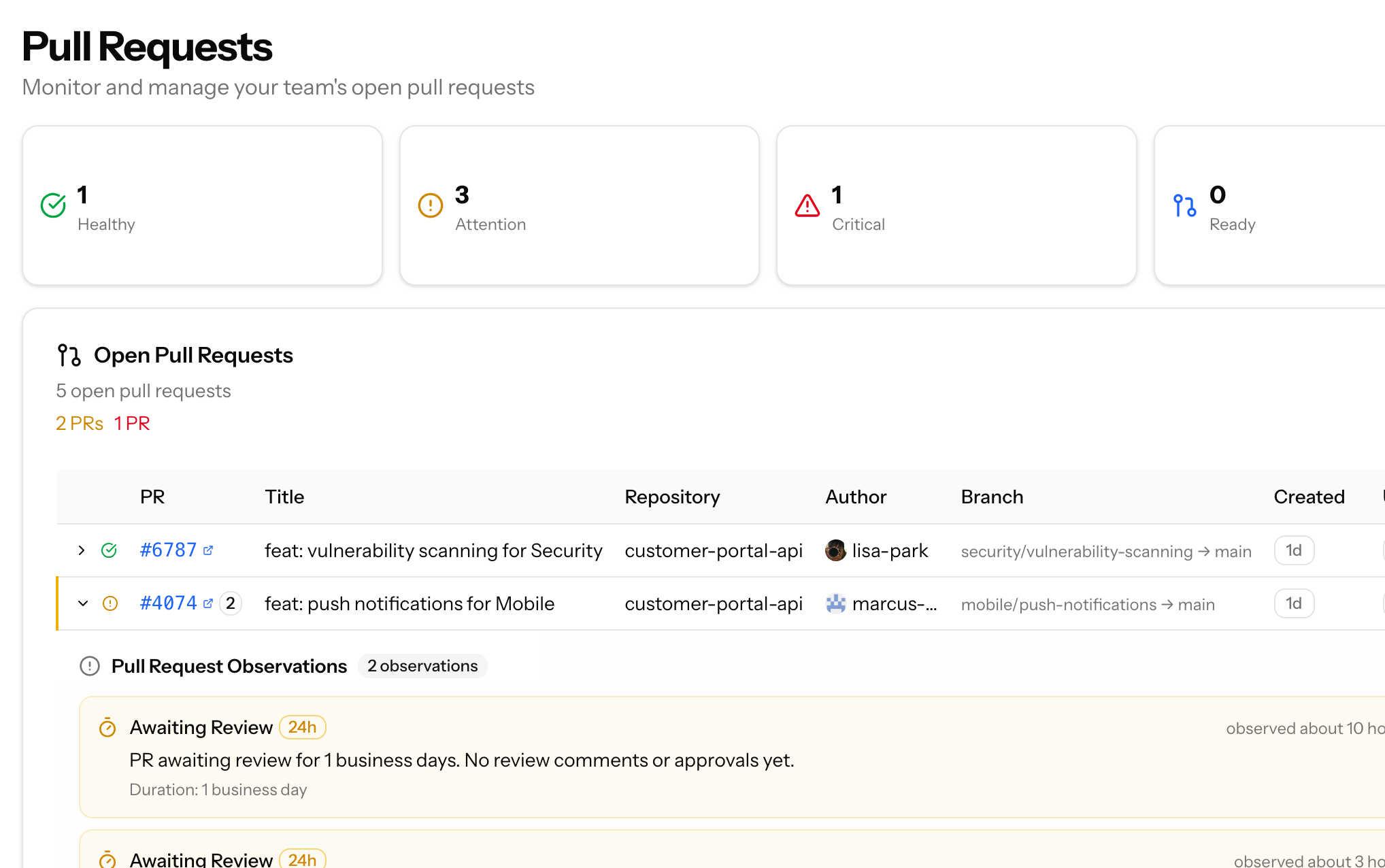Screen dimensions: 1385x868
Task: Open pull request #4074 link
Action: coord(168,603)
